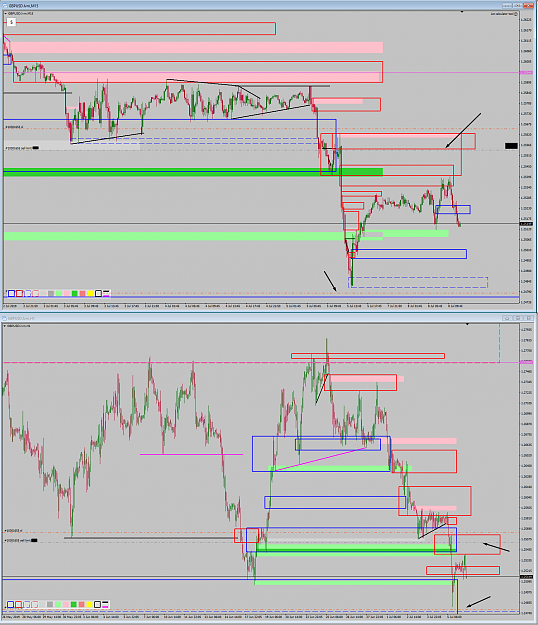Pick the bright green swatch in upper chart palette

(75, 293)
